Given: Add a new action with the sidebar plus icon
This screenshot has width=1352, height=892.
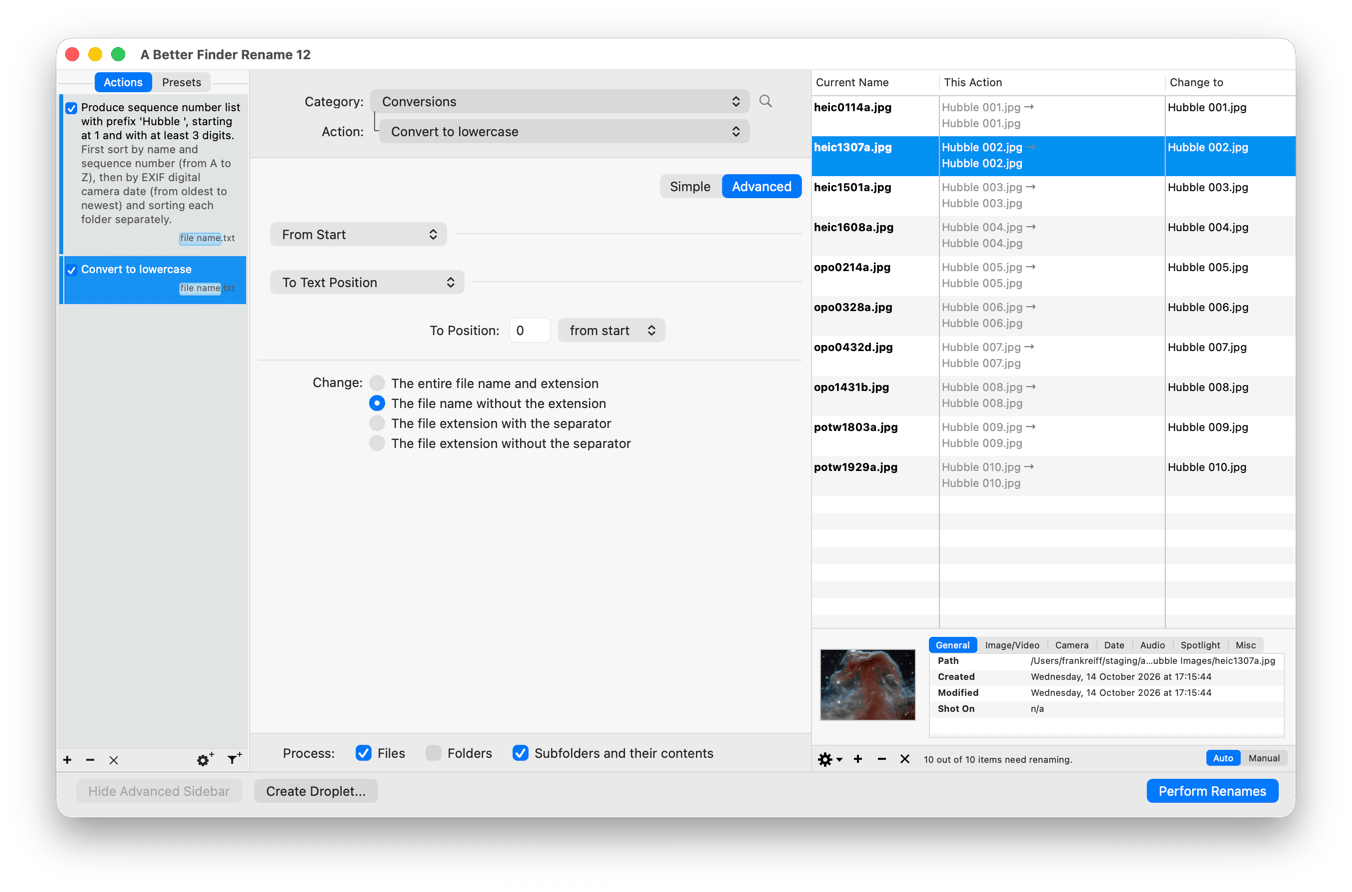Looking at the screenshot, I should coord(67,760).
